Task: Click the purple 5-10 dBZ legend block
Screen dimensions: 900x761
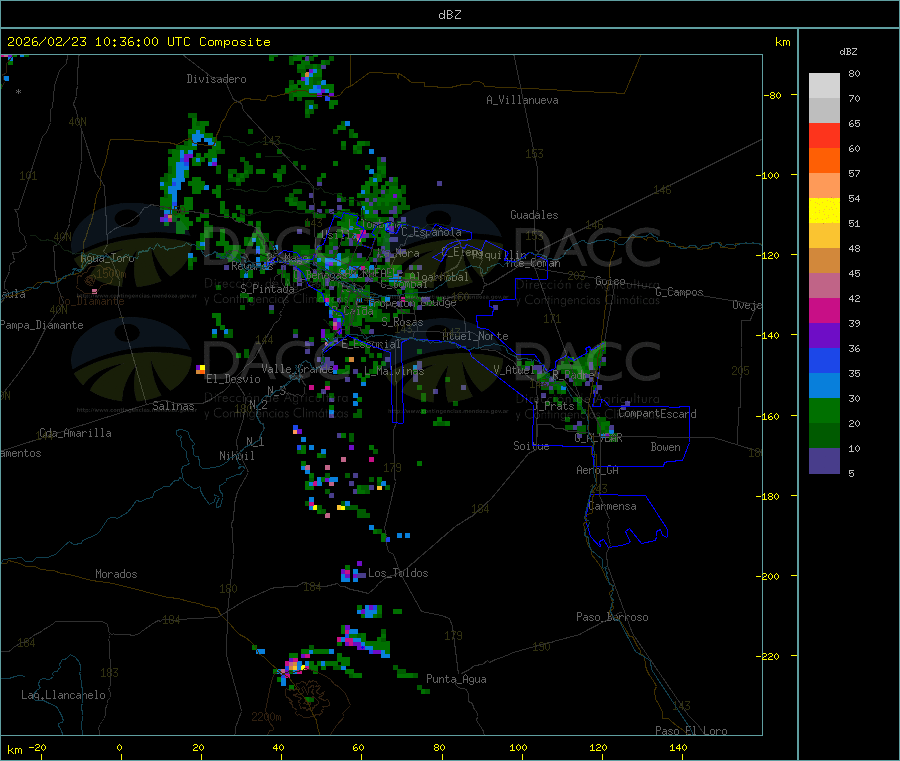Action: [x=824, y=460]
